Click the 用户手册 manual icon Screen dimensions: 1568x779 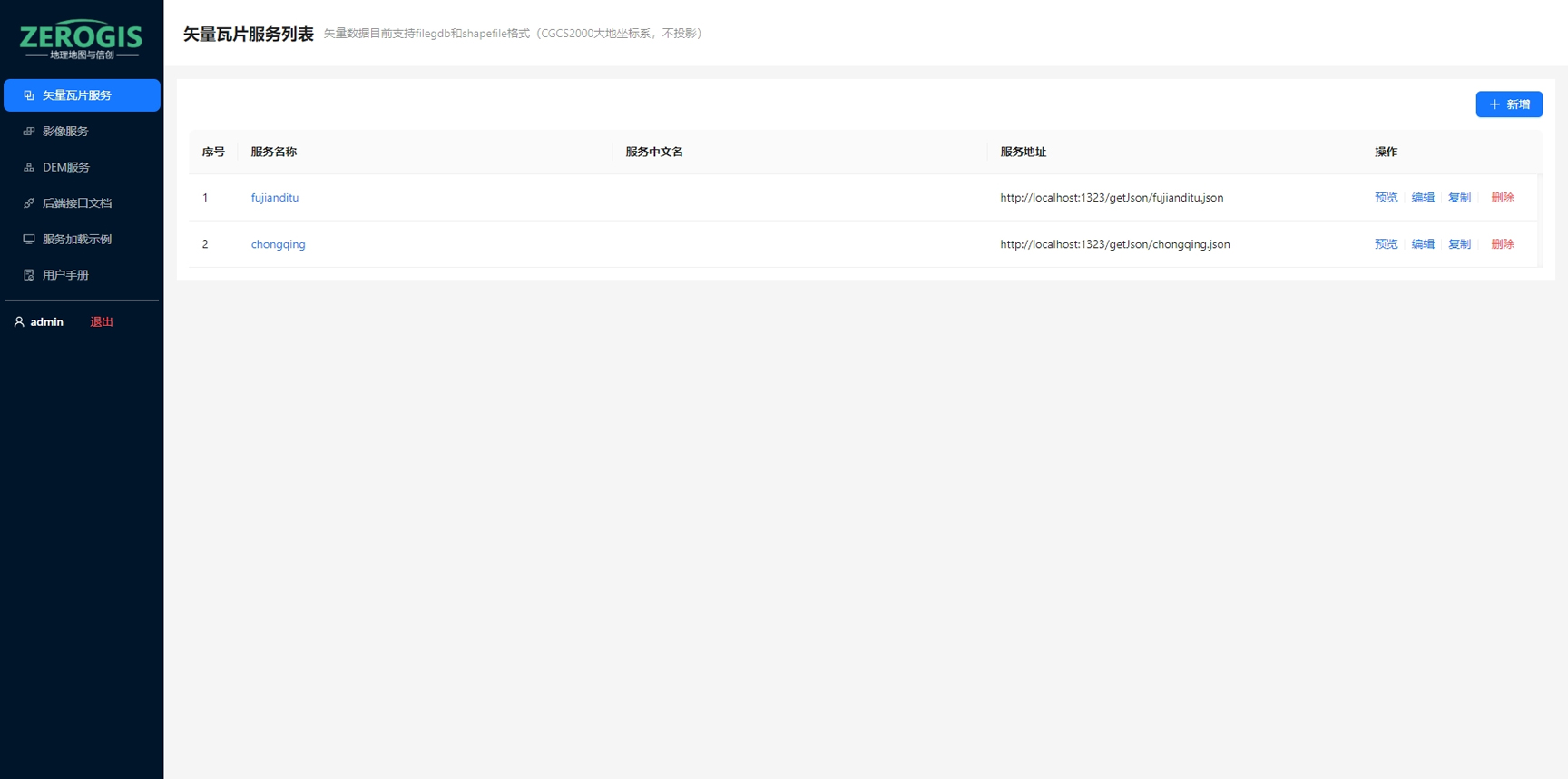point(29,275)
